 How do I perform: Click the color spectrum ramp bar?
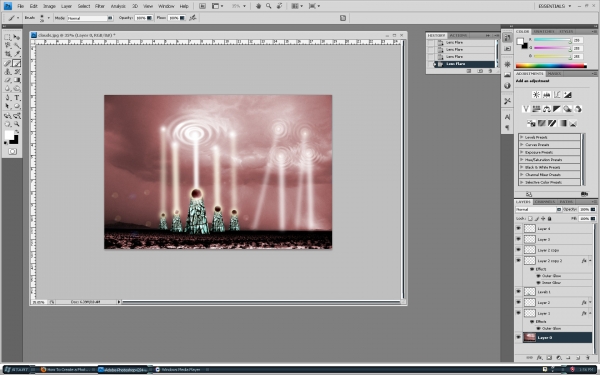[551, 66]
